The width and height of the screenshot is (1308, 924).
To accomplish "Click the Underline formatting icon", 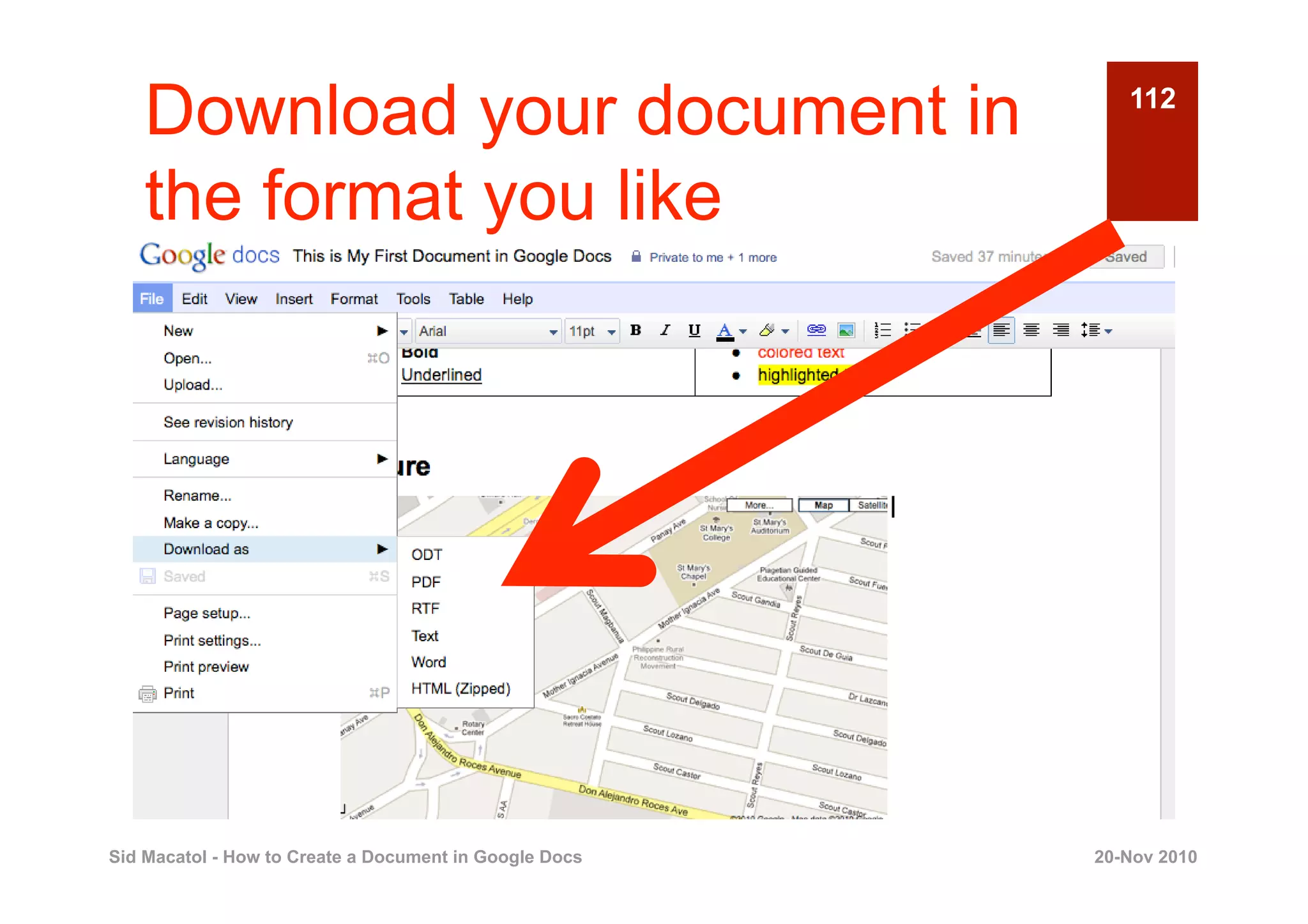I will pos(694,331).
